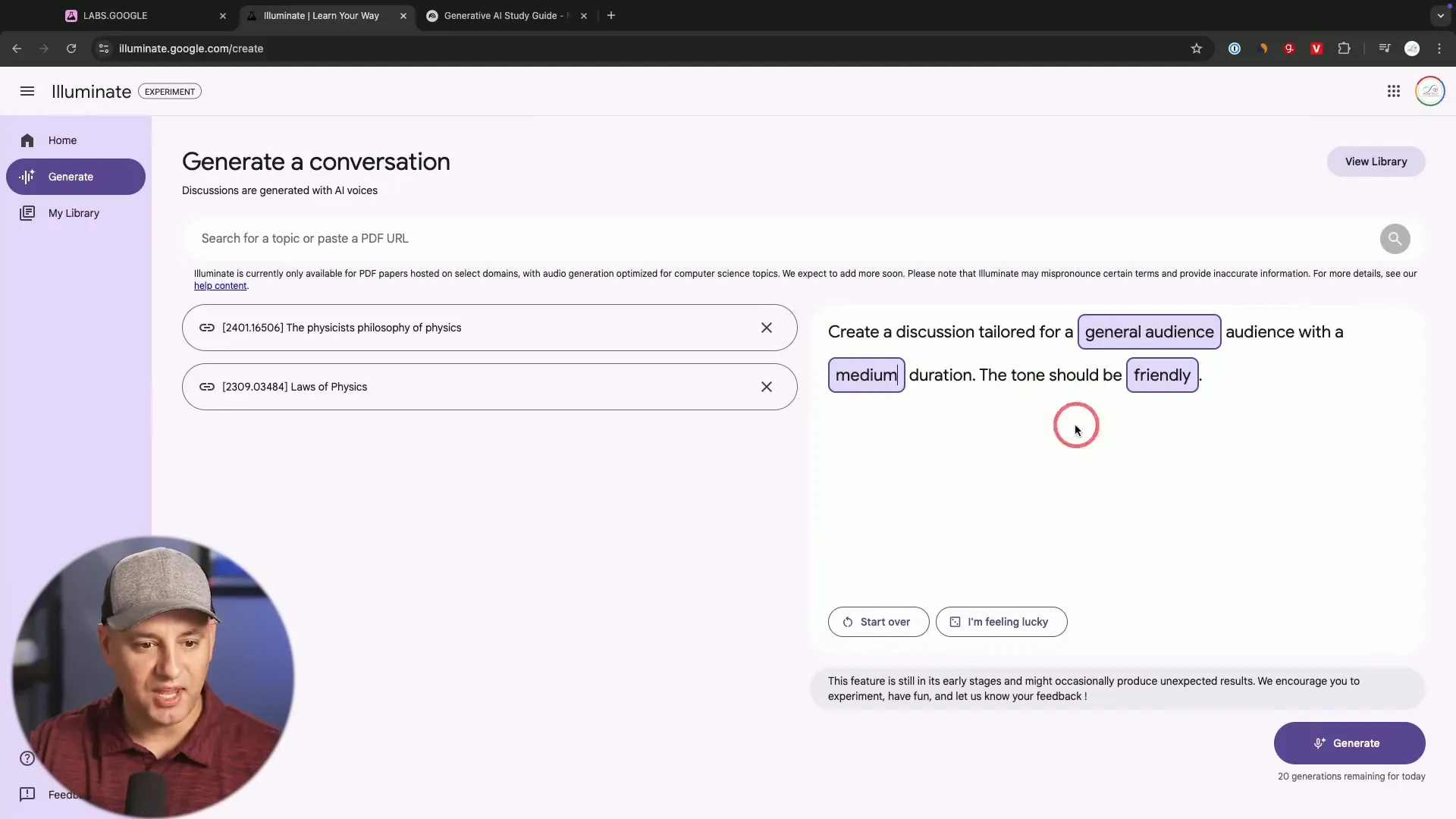
Task: Click the red V extension icon
Action: [x=1316, y=49]
